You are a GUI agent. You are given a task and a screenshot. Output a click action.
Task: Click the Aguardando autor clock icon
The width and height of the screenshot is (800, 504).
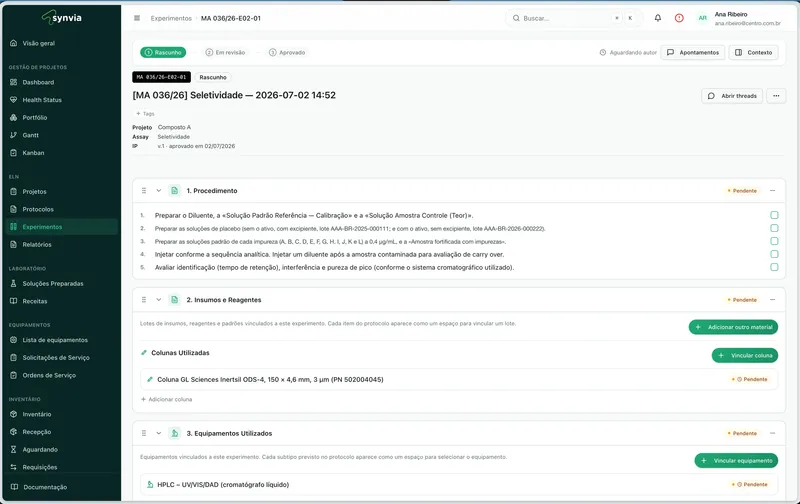tap(603, 52)
